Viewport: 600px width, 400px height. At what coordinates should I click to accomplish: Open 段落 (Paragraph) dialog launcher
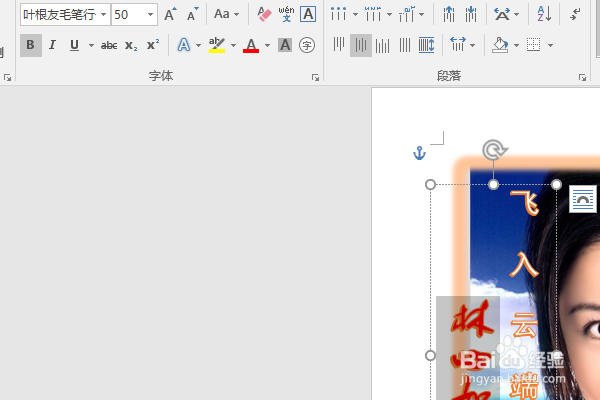[582, 78]
